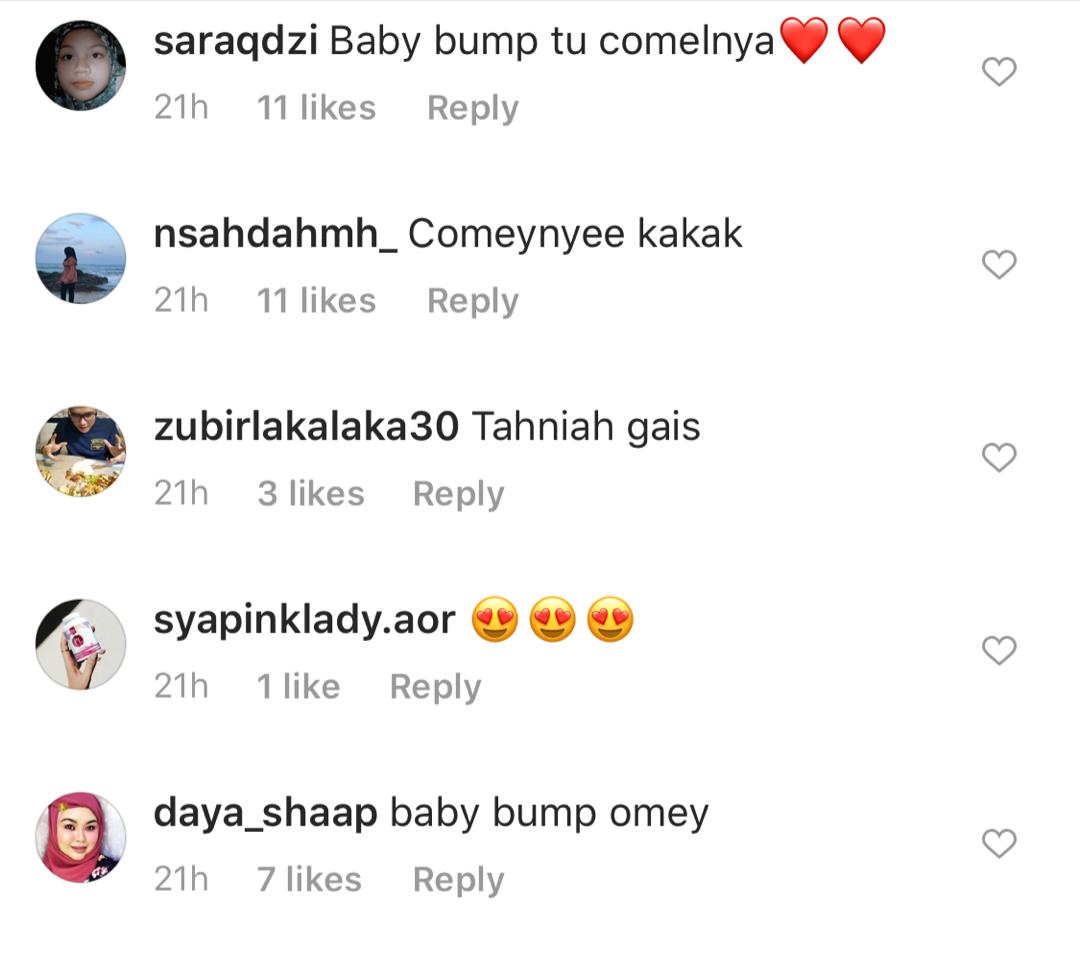View 7 likes on daya_shaap comment
Image resolution: width=1080 pixels, height=957 pixels.
(x=309, y=880)
